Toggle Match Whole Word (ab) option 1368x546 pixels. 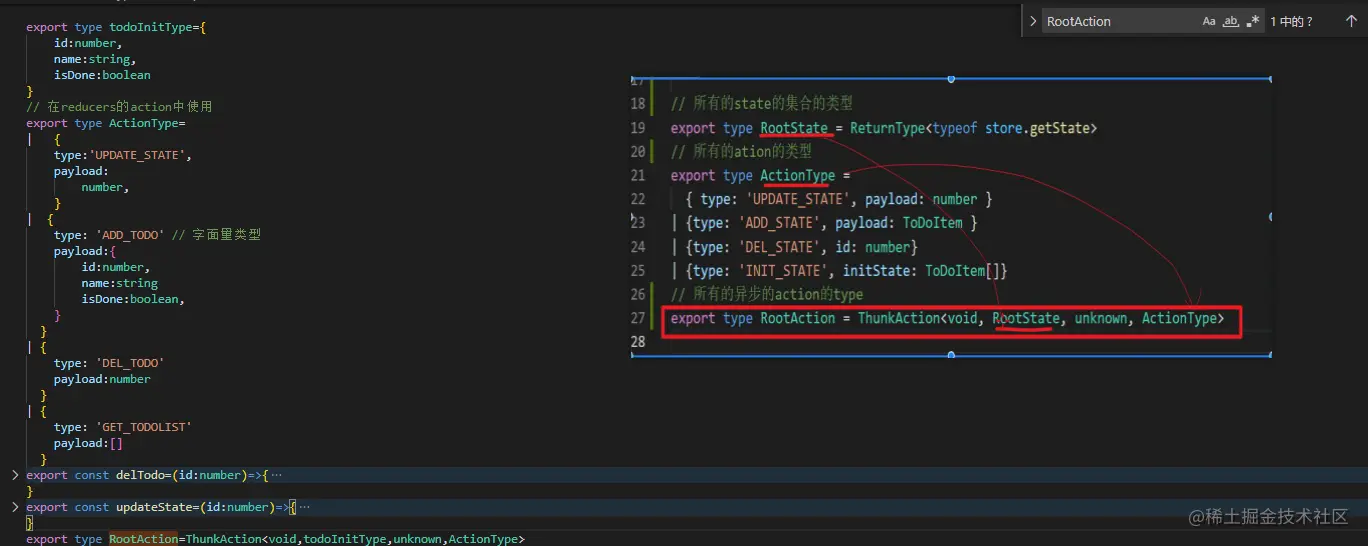[1231, 21]
